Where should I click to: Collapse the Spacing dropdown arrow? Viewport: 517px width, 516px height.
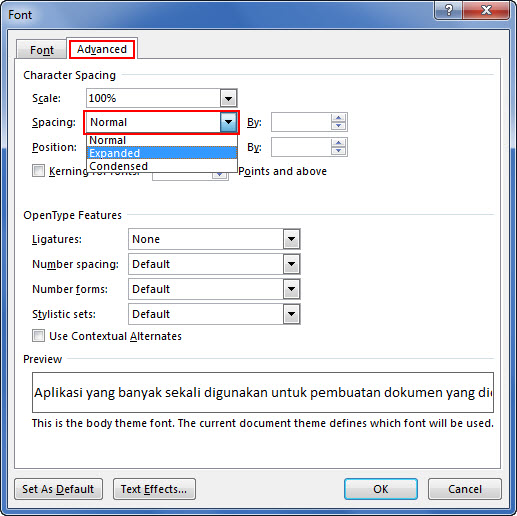pyautogui.click(x=228, y=122)
